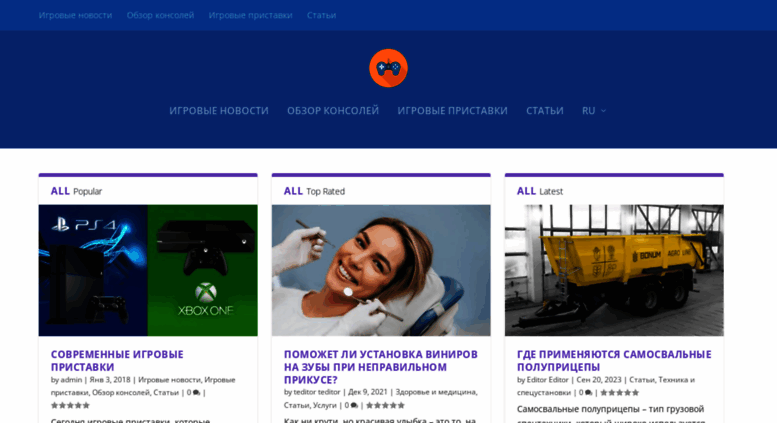Click ALL Popular section heading

coord(76,191)
